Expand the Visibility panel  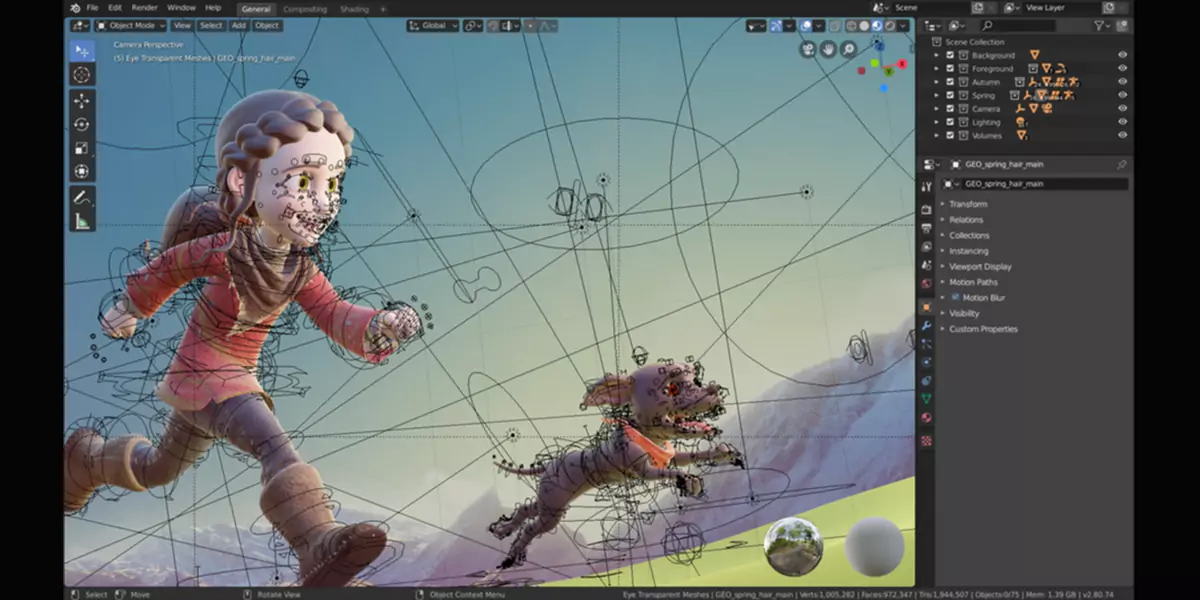click(x=964, y=313)
